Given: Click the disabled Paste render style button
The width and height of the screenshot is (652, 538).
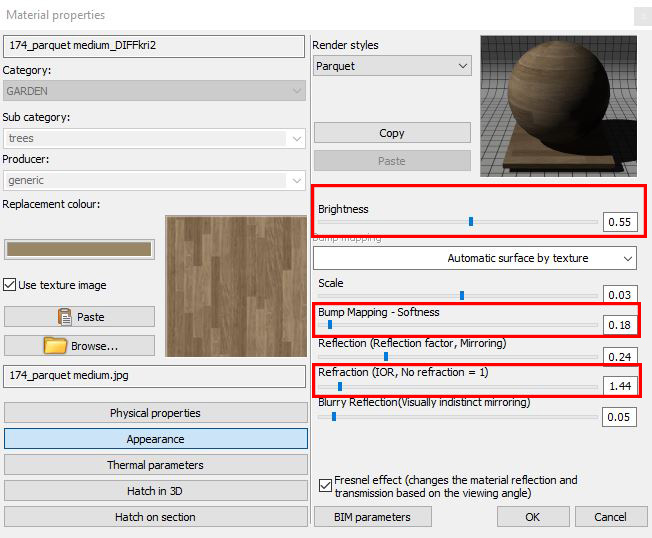Looking at the screenshot, I should 392,161.
